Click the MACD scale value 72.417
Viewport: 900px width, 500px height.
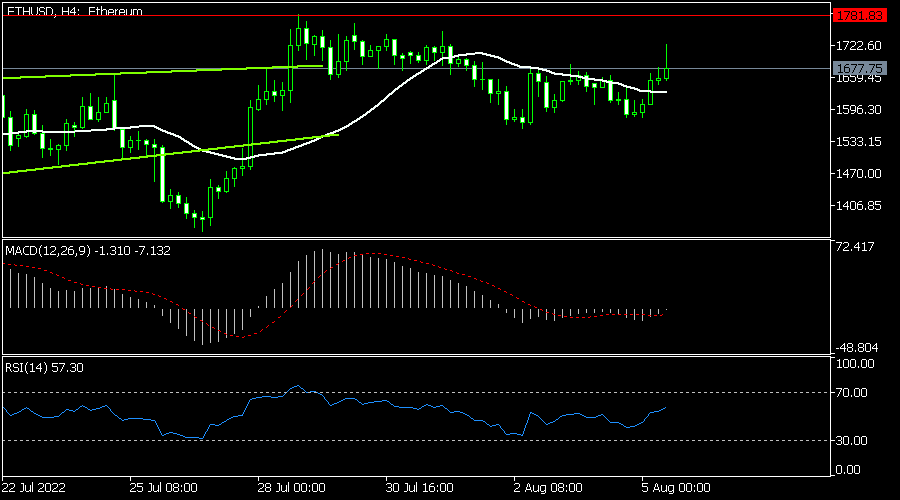(855, 247)
